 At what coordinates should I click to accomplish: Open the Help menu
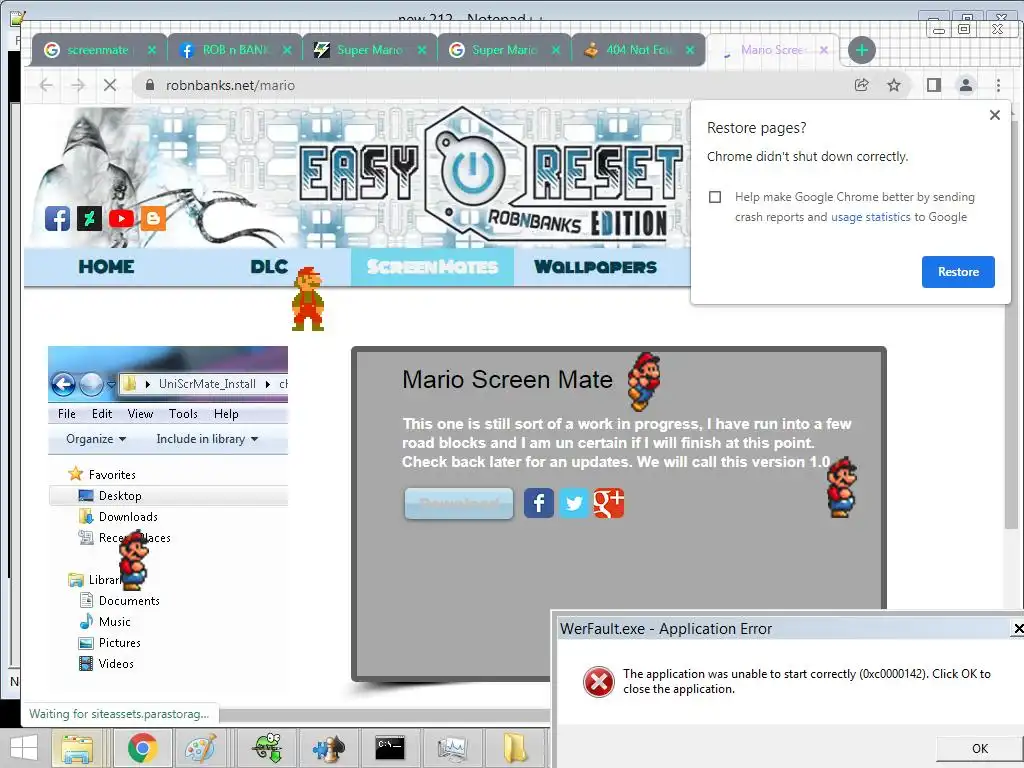226,414
